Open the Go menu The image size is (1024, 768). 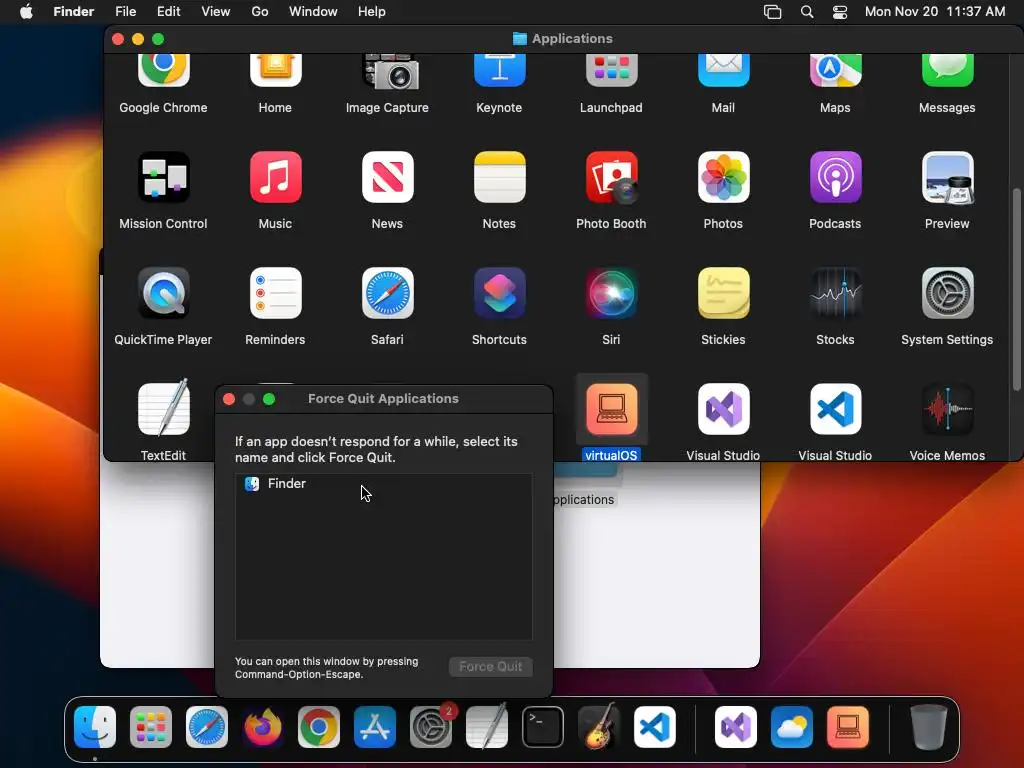tap(260, 12)
